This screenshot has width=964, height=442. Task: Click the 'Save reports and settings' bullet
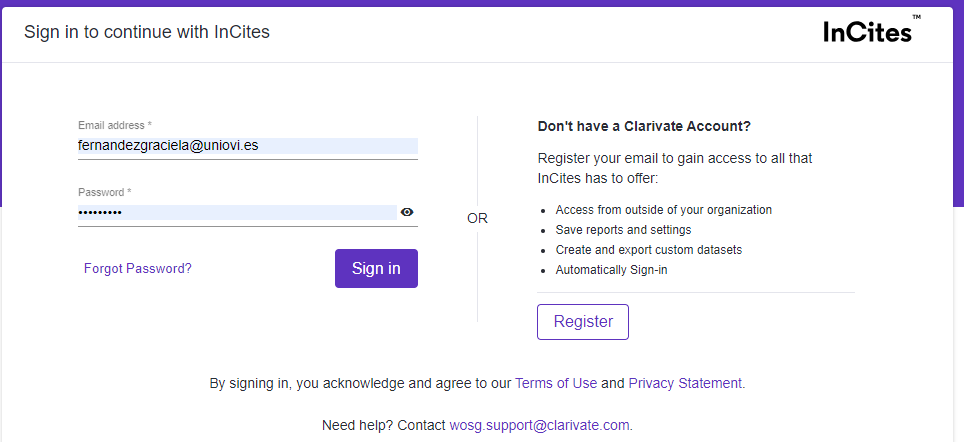click(x=623, y=230)
